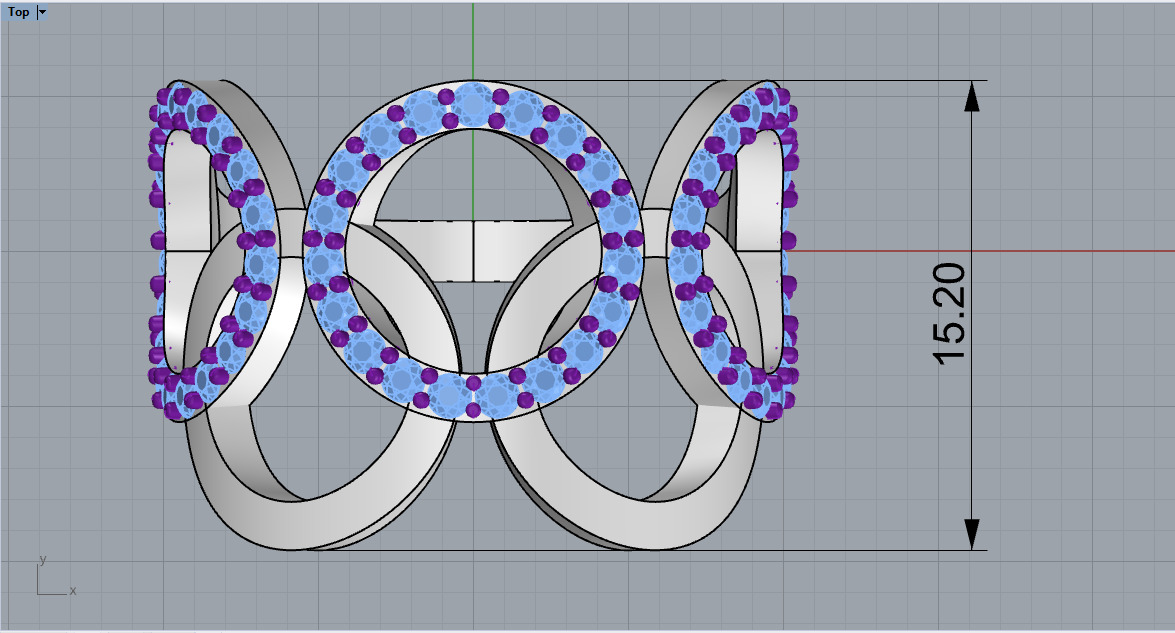
Task: Click the x/y axis icon
Action: (x=56, y=575)
